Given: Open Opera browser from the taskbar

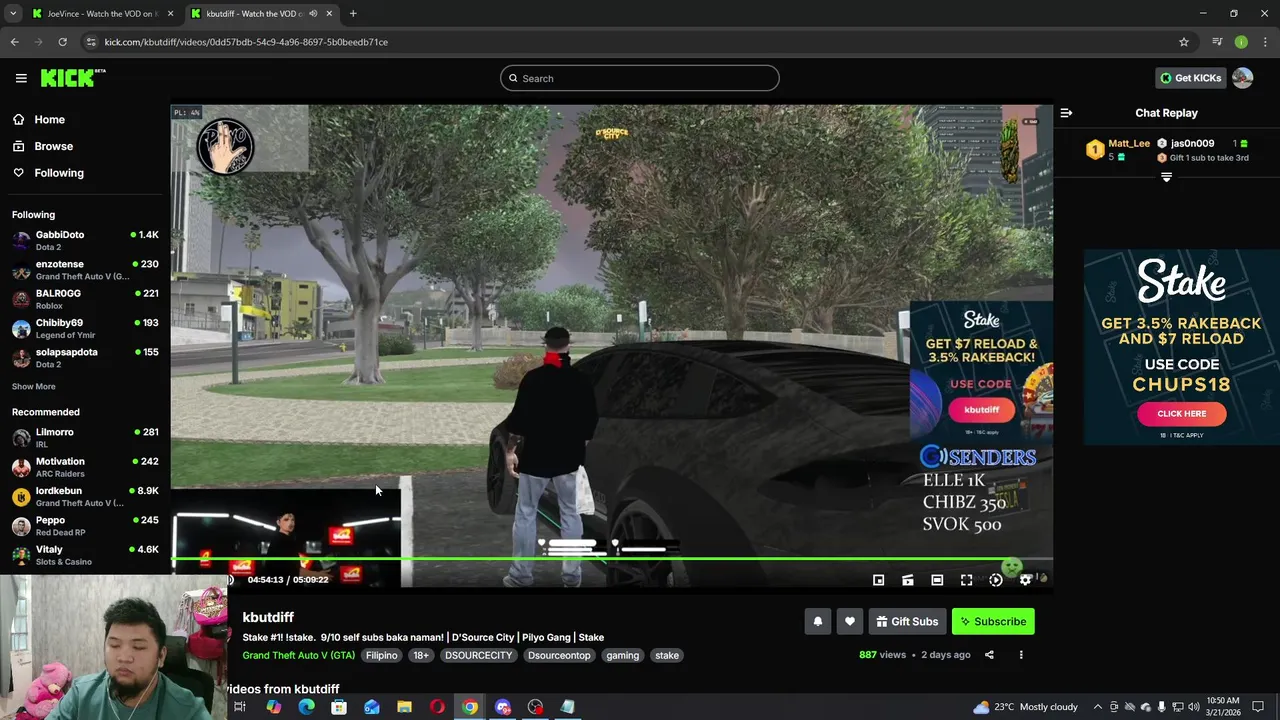Looking at the screenshot, I should click(437, 707).
